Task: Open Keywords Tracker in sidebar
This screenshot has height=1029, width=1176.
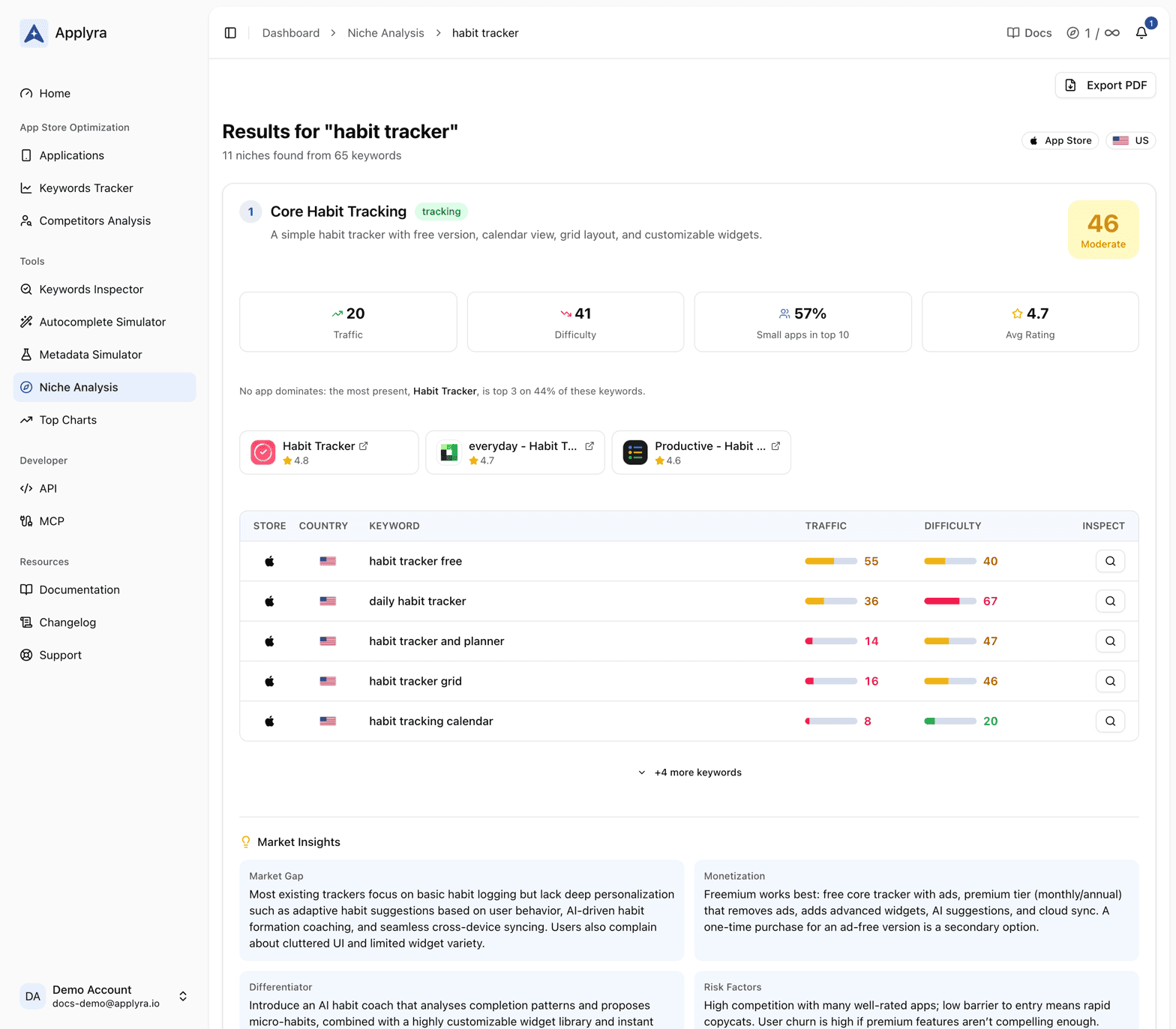Action: tap(104, 188)
